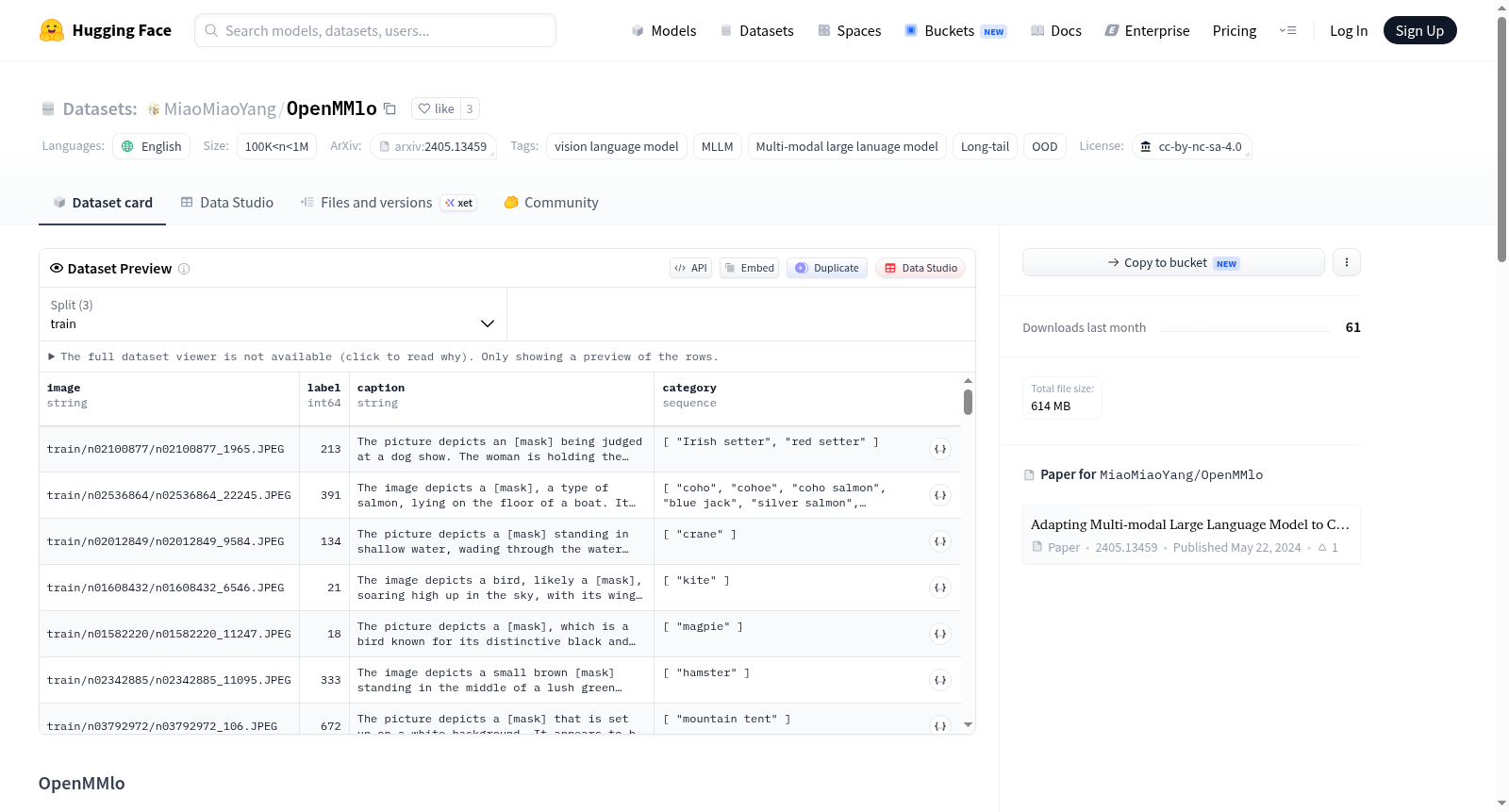Filter by the English language tag

coord(152,146)
